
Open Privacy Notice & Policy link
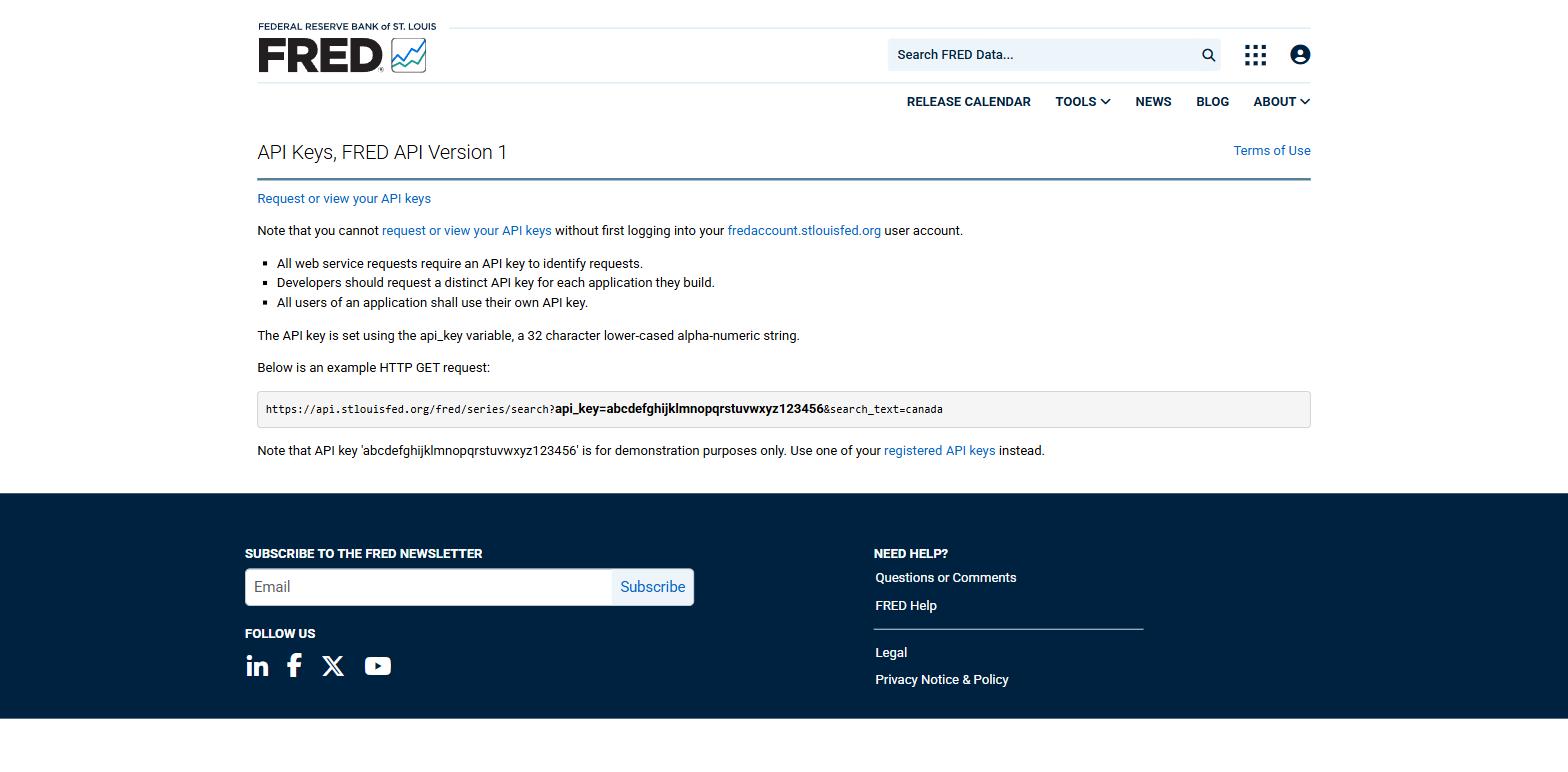[x=942, y=680]
